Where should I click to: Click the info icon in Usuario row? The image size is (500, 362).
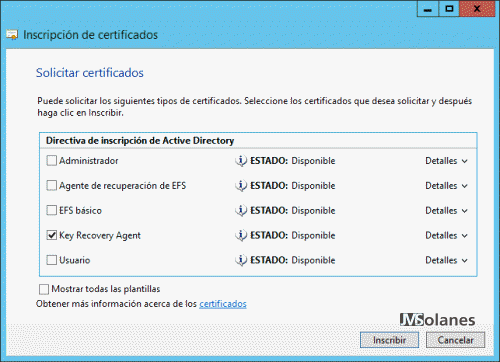pos(241,260)
